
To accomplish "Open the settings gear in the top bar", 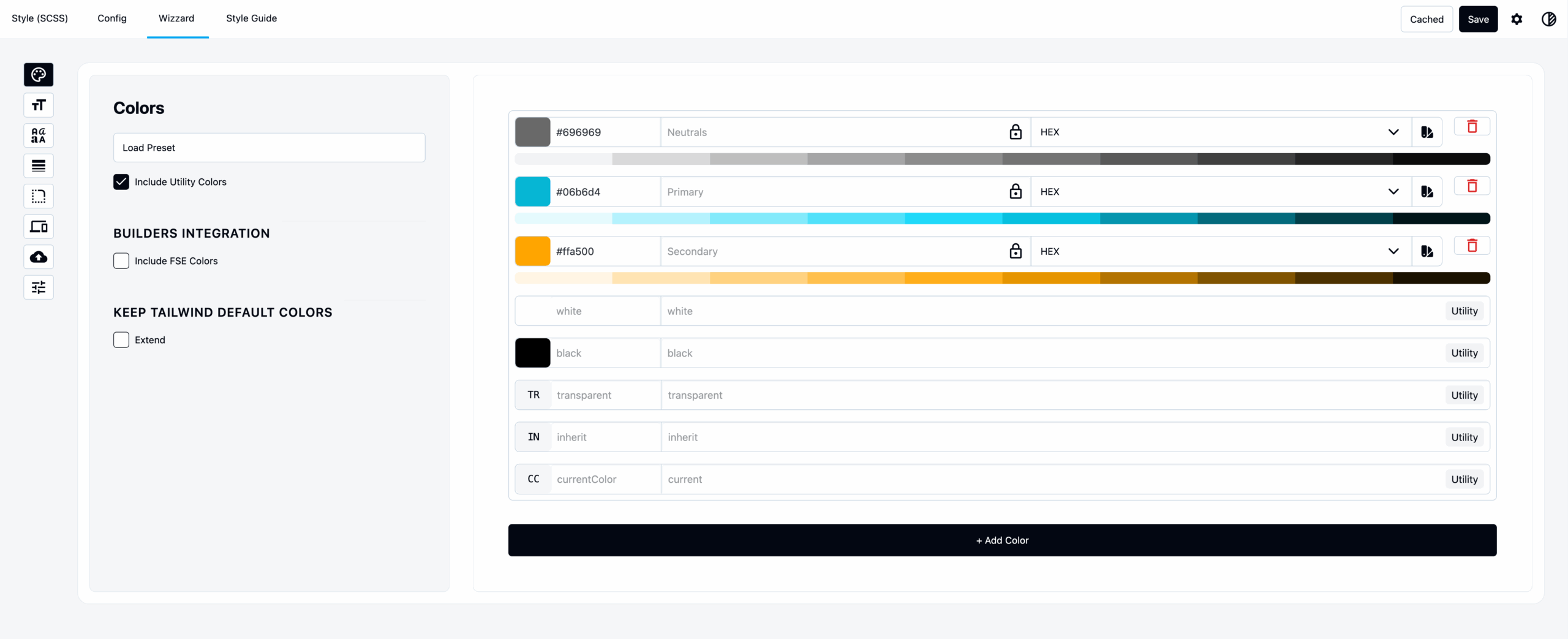I will (x=1517, y=19).
